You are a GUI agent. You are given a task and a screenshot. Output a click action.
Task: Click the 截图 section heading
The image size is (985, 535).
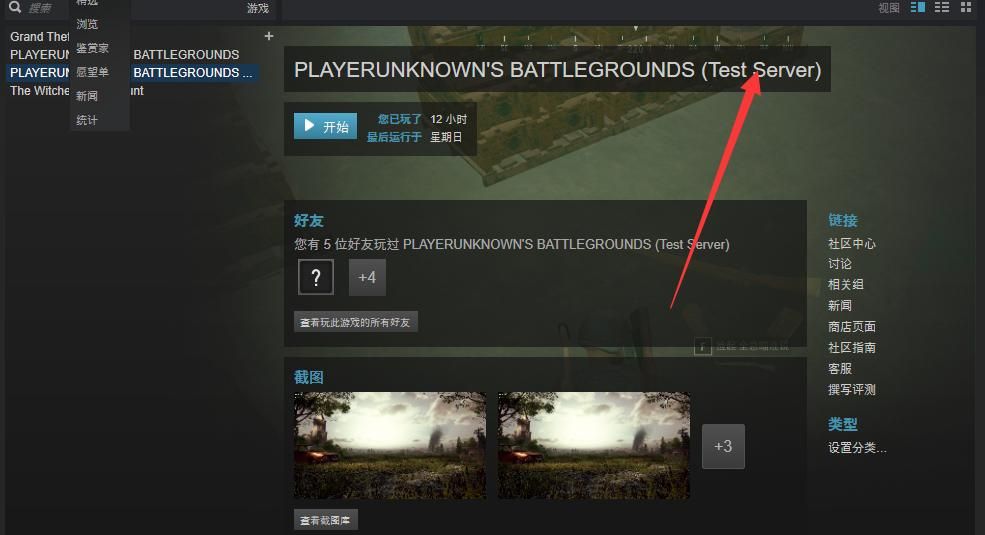coord(309,377)
